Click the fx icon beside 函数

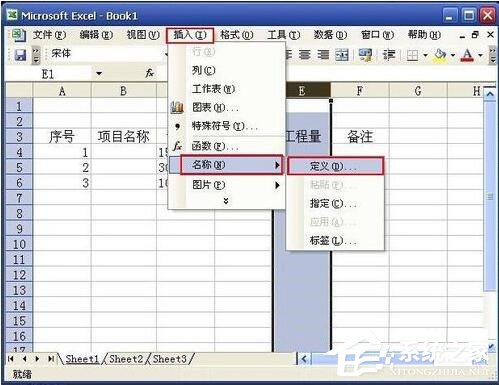[x=177, y=146]
